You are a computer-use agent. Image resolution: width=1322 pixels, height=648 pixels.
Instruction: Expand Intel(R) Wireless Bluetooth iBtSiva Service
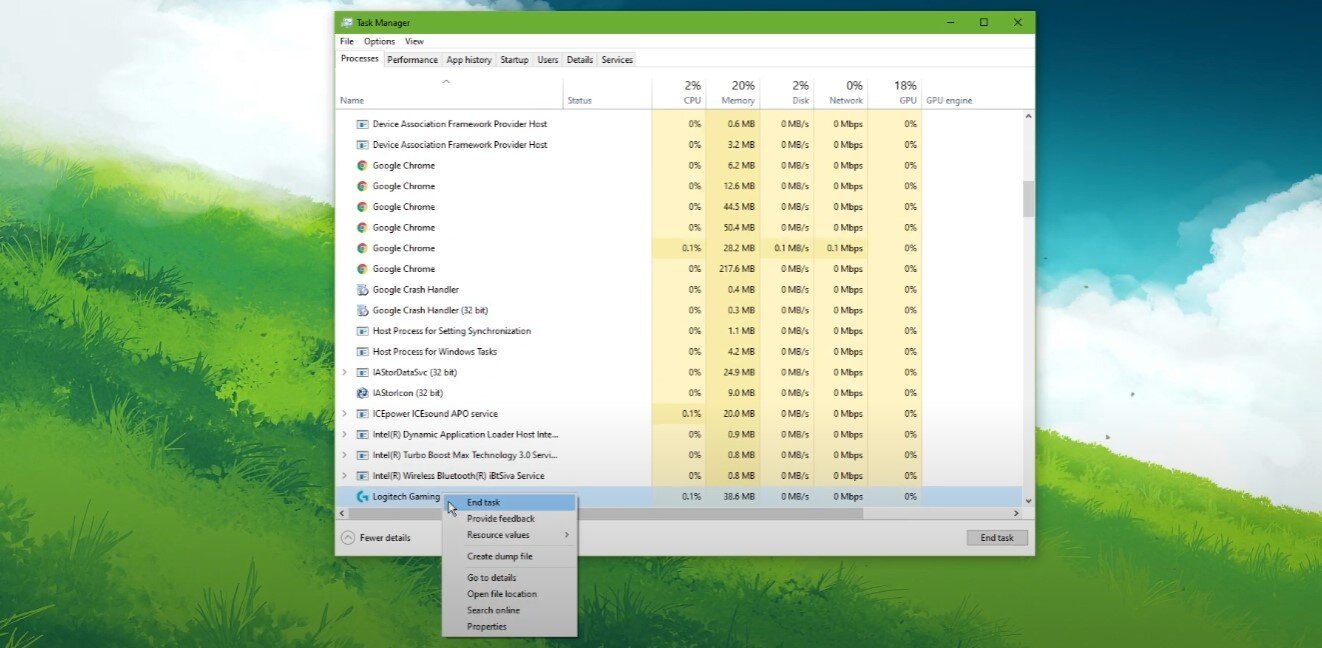click(x=344, y=476)
